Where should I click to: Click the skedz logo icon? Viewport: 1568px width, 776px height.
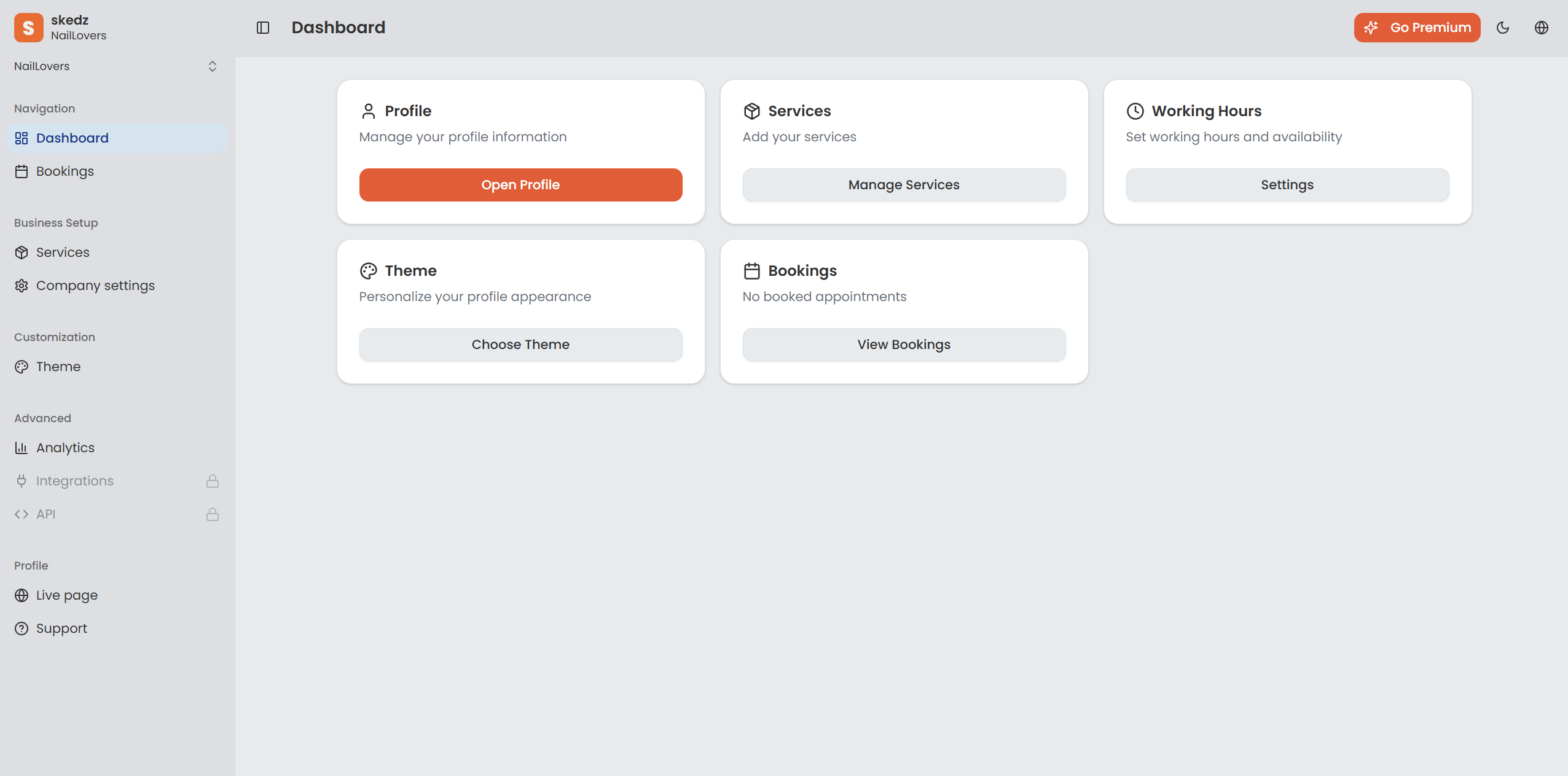[28, 28]
